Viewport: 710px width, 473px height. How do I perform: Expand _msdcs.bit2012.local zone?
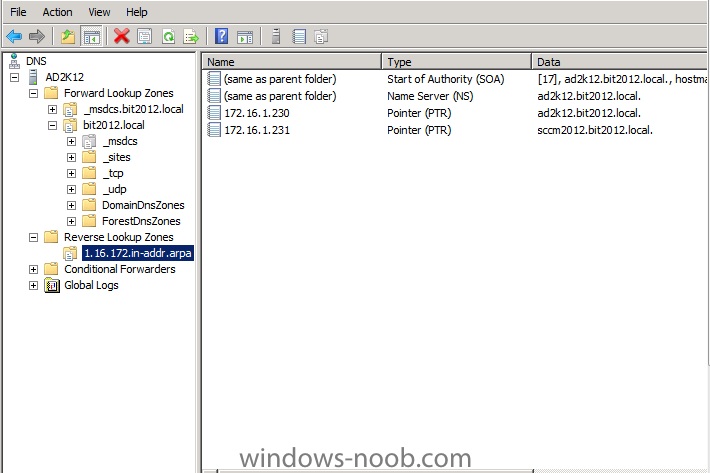pyautogui.click(x=53, y=110)
